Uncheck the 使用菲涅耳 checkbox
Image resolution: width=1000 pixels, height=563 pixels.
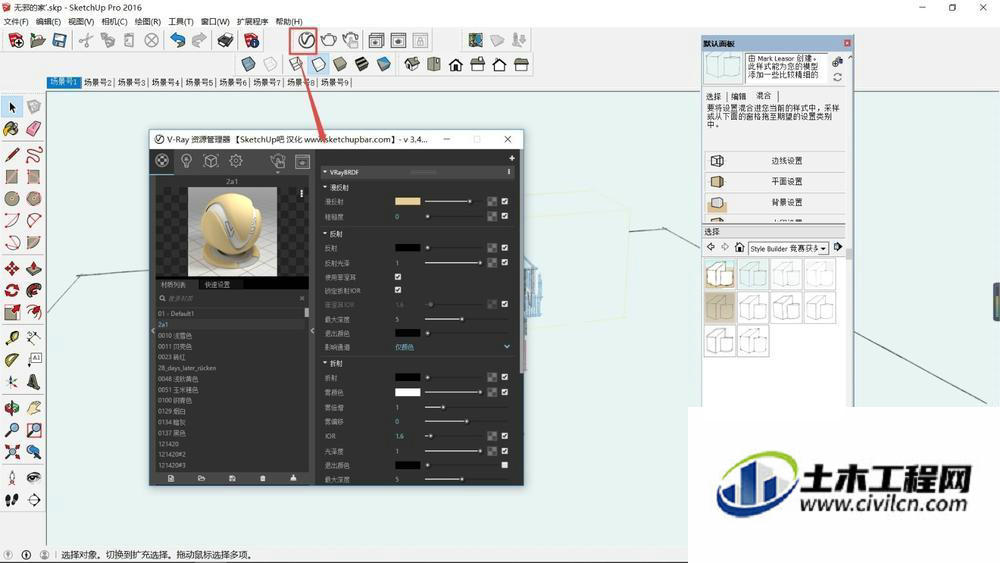click(x=398, y=277)
